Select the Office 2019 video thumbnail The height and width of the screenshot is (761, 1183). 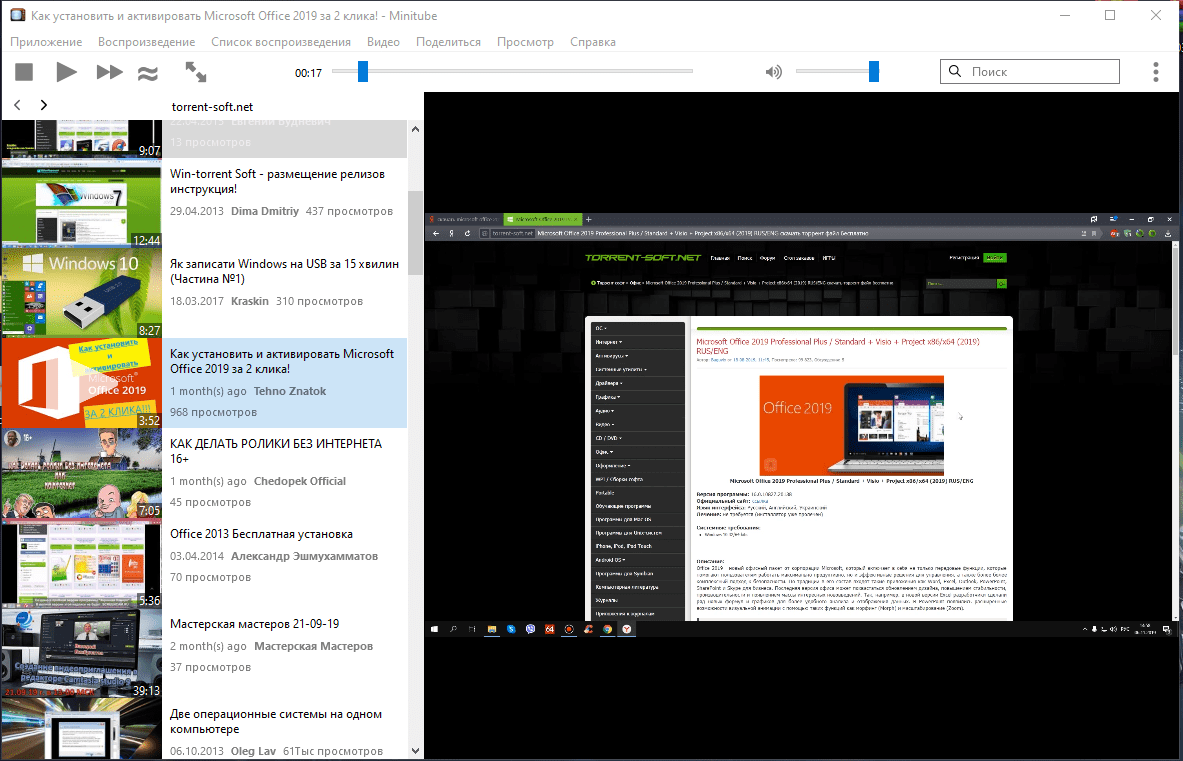(81, 383)
